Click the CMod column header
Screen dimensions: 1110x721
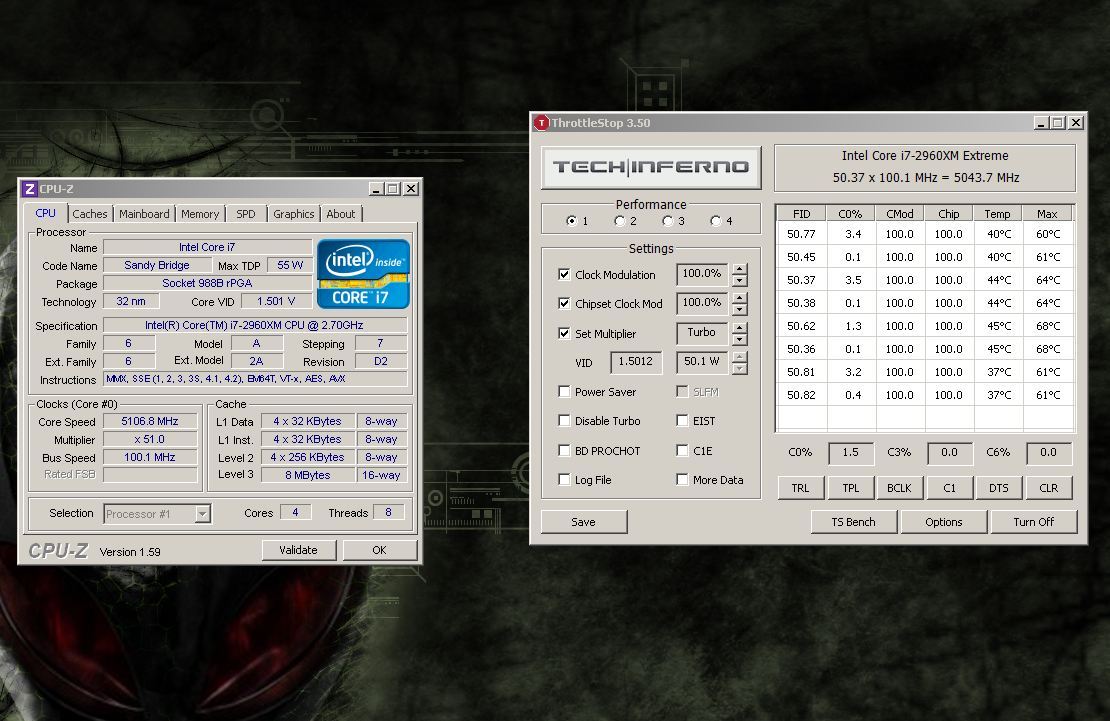coord(900,214)
